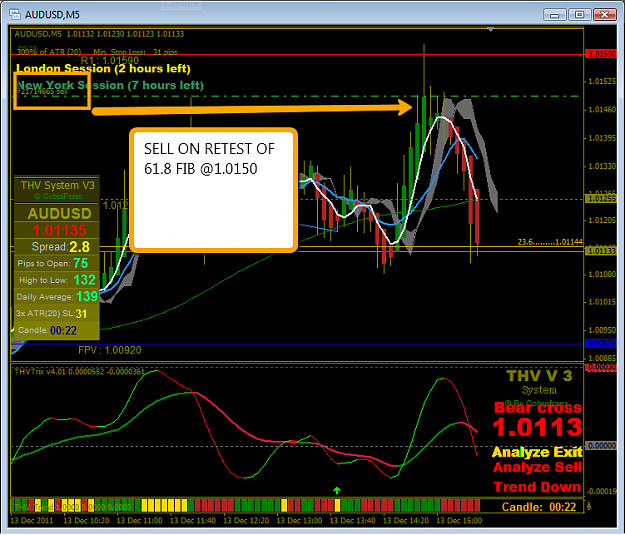This screenshot has height=535, width=625.
Task: Click the AUDUSD,M5 chart window icon
Action: pyautogui.click(x=15, y=15)
